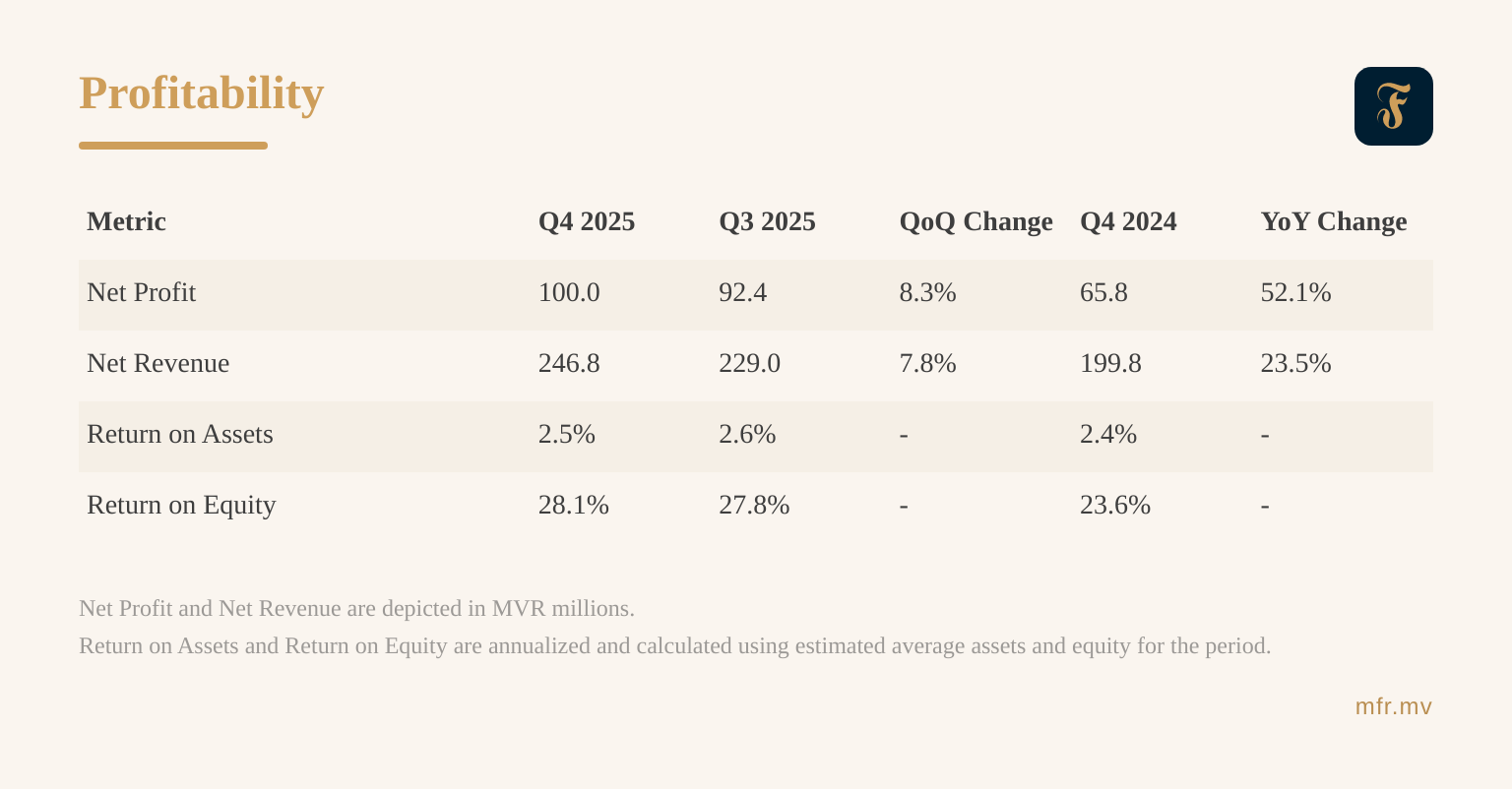Click the 28.1% Return on Equity value
The height and width of the screenshot is (789, 1512).
[573, 505]
